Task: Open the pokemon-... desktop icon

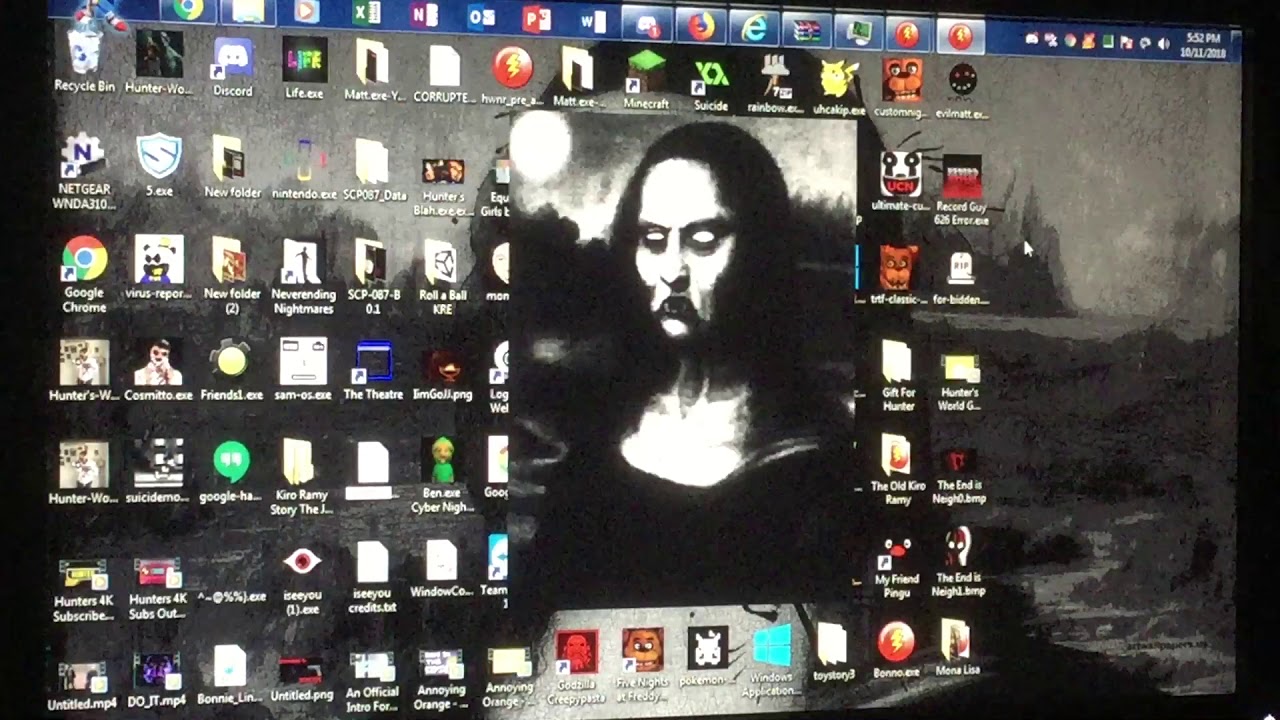Action: [x=707, y=657]
